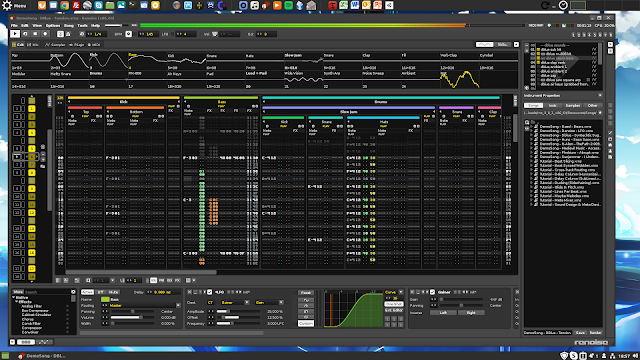Screen dimensions: 640x360
Task: Click the More button above effects list
Action: 18,292
